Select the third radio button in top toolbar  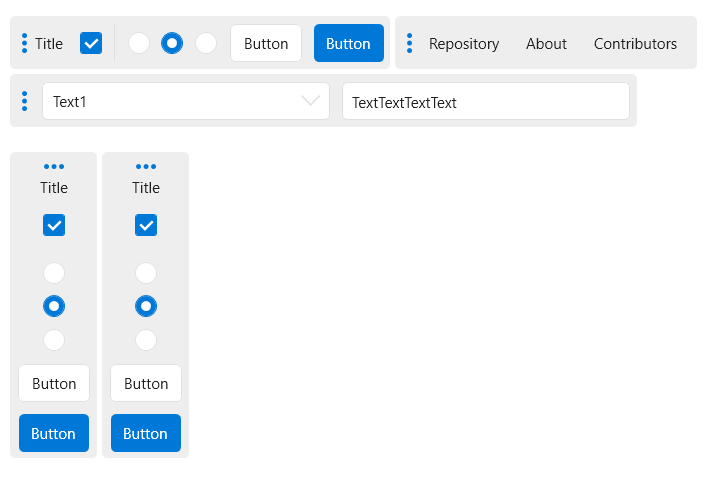tap(206, 43)
